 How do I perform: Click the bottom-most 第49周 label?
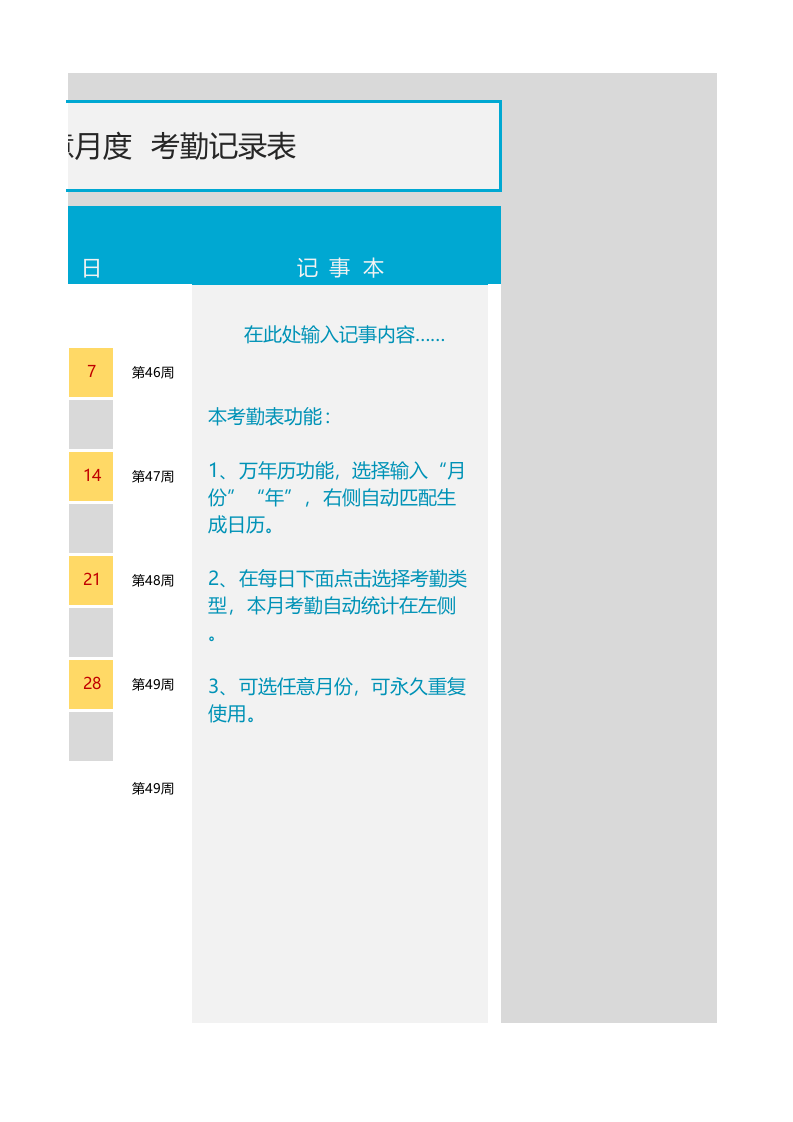pos(152,789)
